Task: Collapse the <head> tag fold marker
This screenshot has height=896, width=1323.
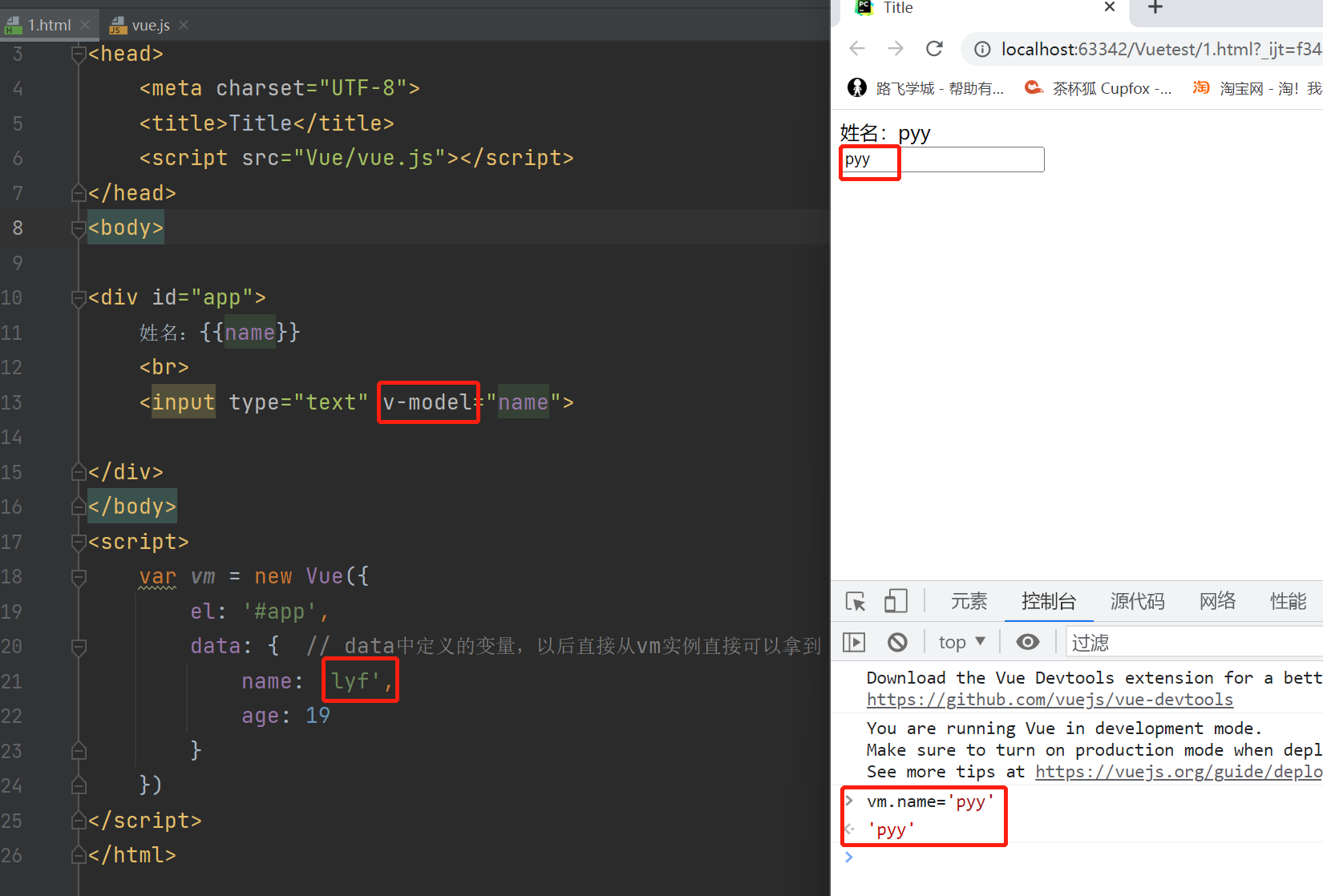Action: 79,54
